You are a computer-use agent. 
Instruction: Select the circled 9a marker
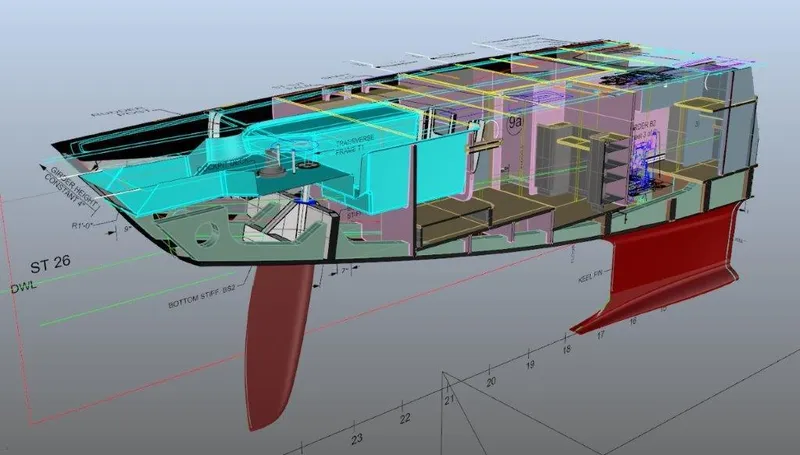pos(515,122)
